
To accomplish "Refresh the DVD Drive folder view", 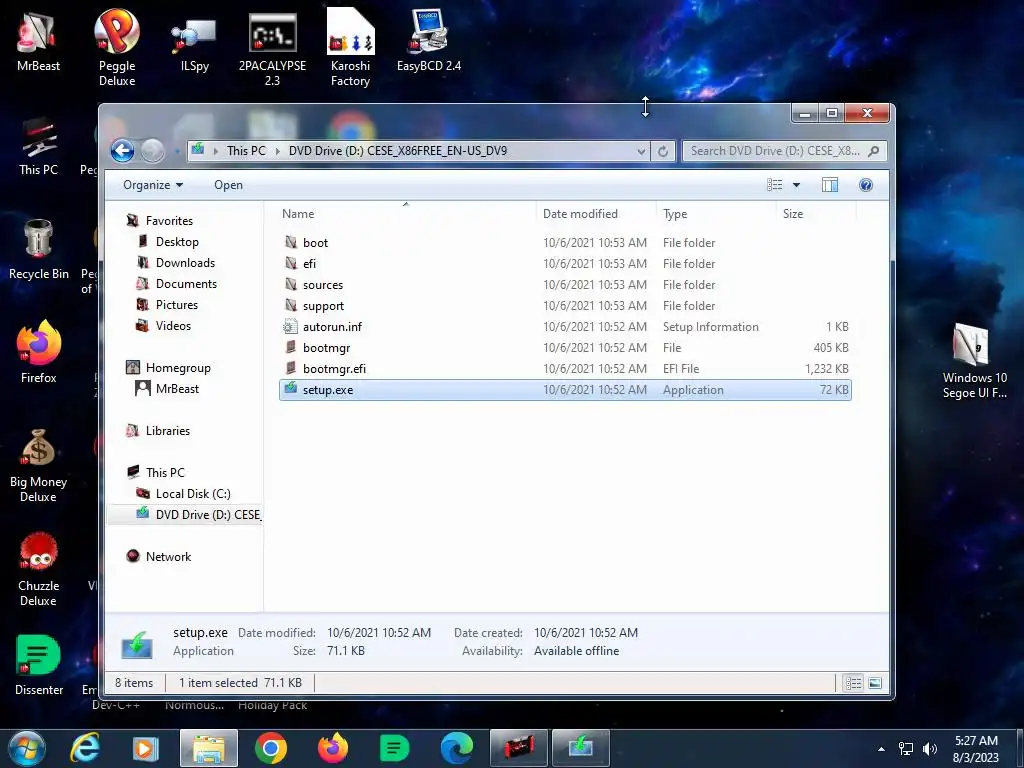I will click(663, 151).
